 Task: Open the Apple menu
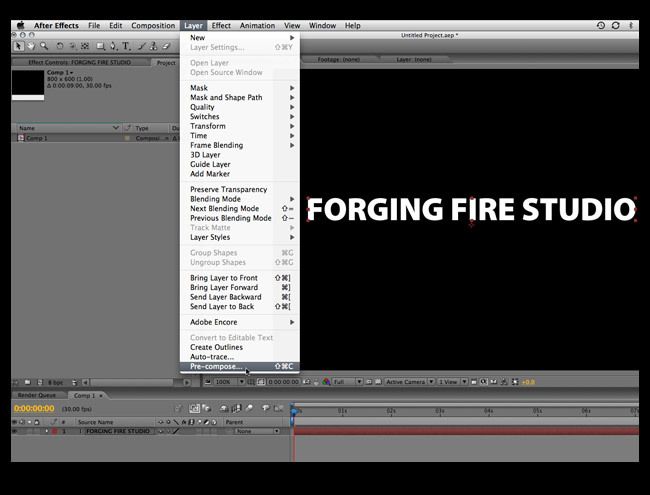tap(21, 25)
